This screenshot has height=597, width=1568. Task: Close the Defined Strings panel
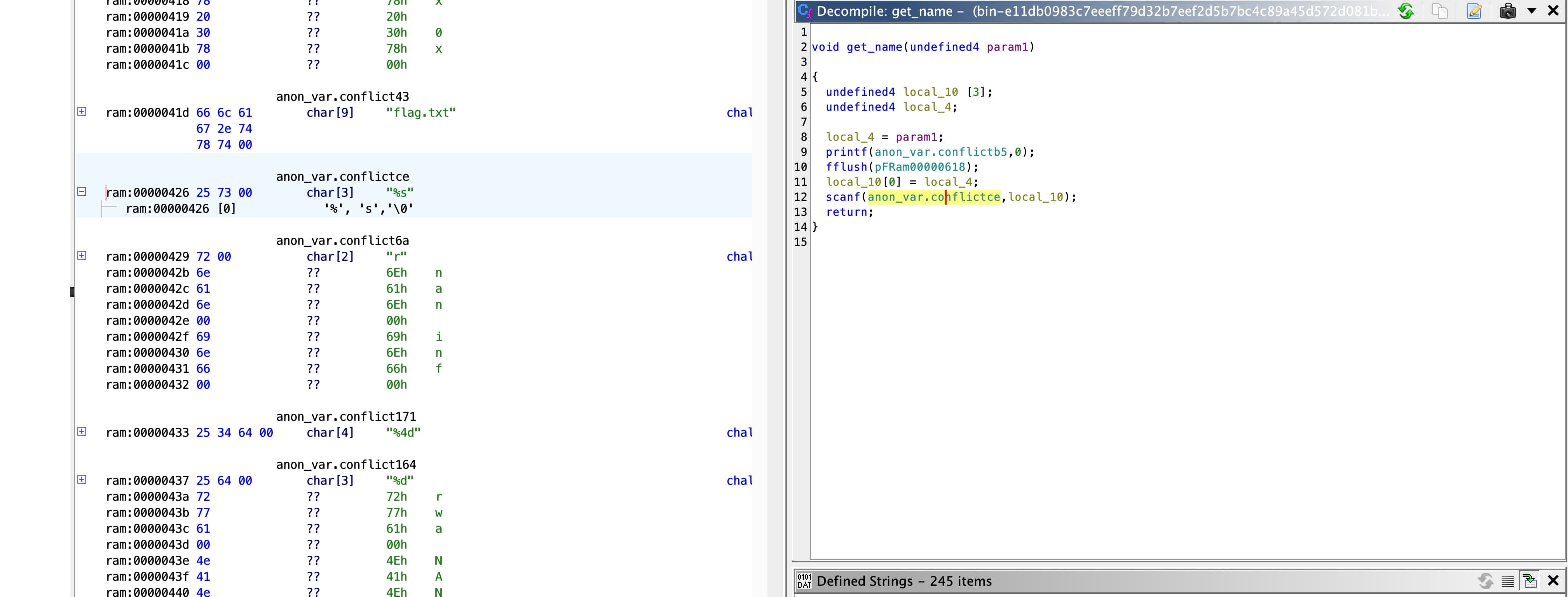[x=1553, y=581]
